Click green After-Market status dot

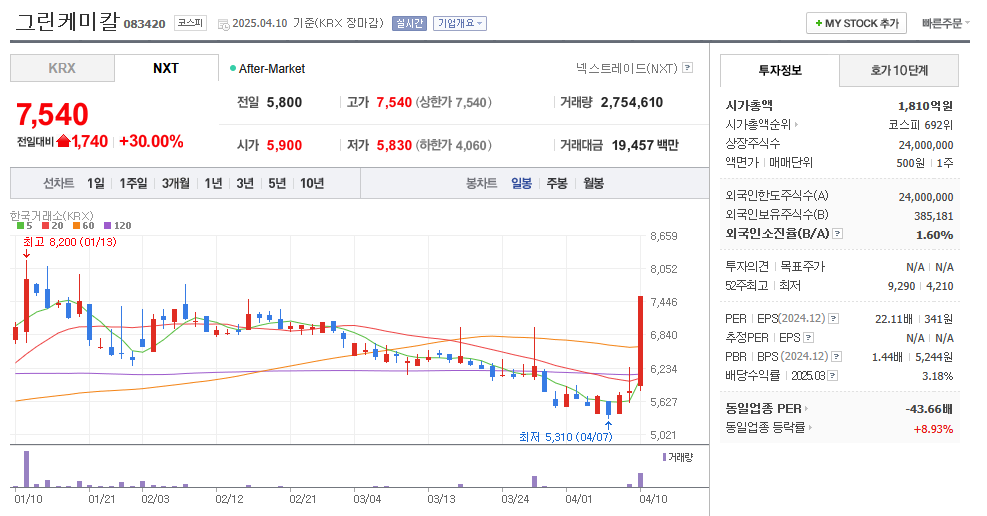(233, 68)
